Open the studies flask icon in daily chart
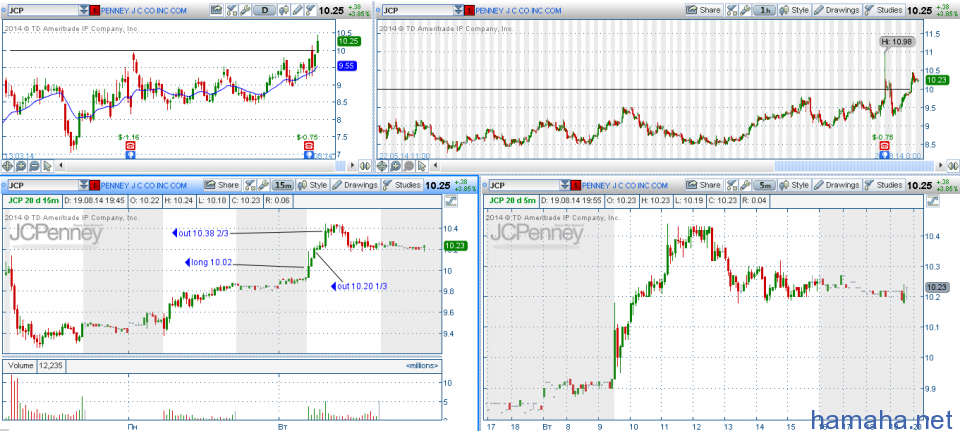The width and height of the screenshot is (960, 431). pos(310,10)
